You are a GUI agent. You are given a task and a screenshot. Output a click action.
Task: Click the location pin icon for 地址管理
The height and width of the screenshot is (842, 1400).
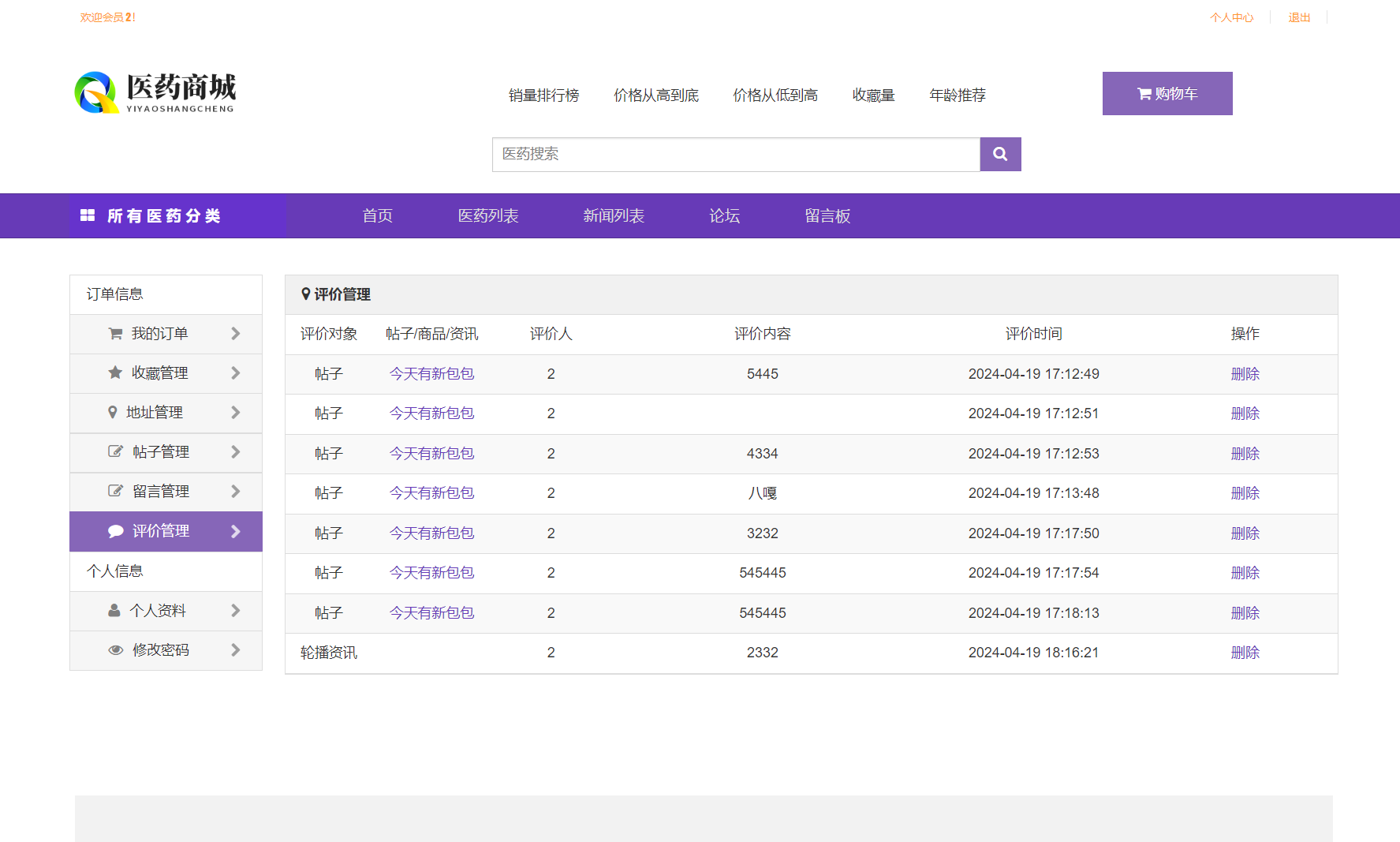(x=115, y=412)
